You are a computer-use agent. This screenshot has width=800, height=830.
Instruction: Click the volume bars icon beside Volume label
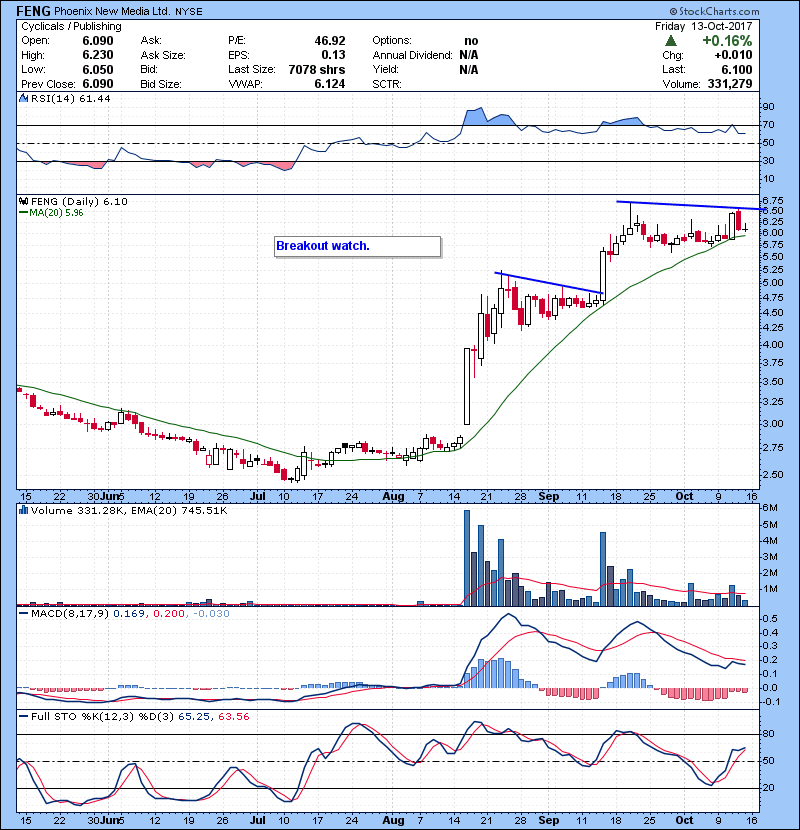(23, 510)
